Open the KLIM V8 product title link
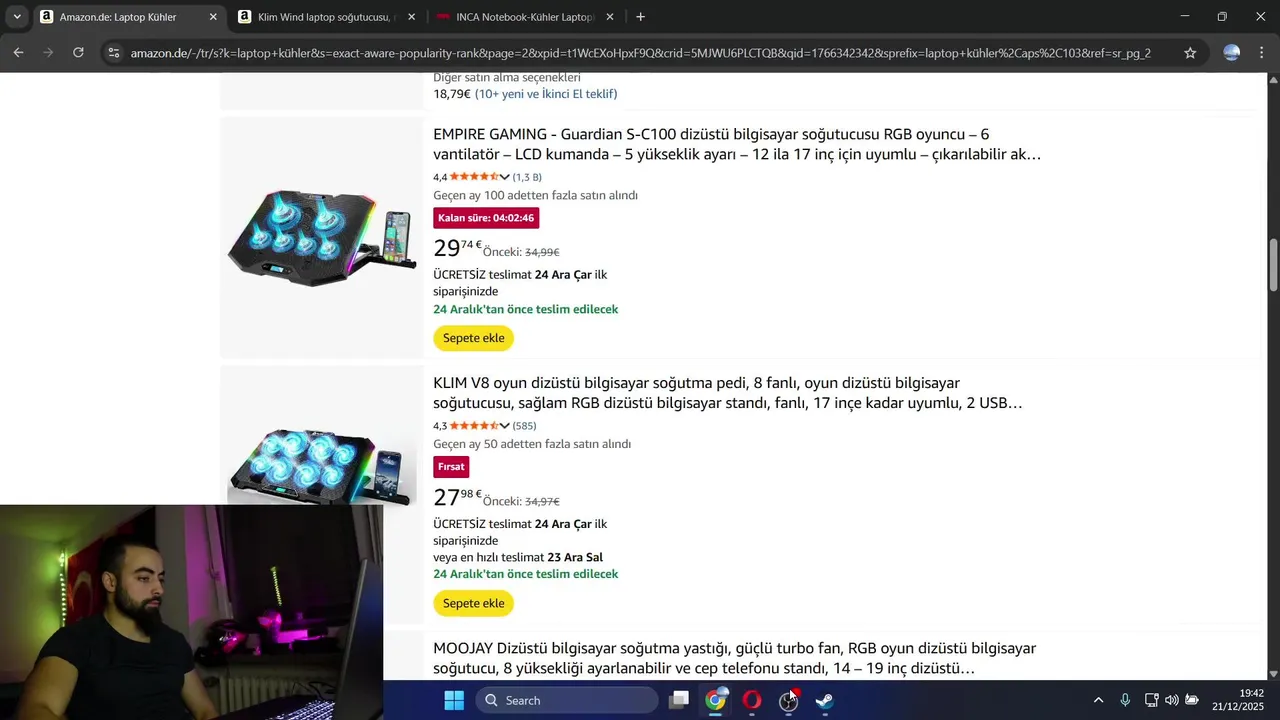Screen dimensions: 1280x720 pyautogui.click(x=727, y=393)
